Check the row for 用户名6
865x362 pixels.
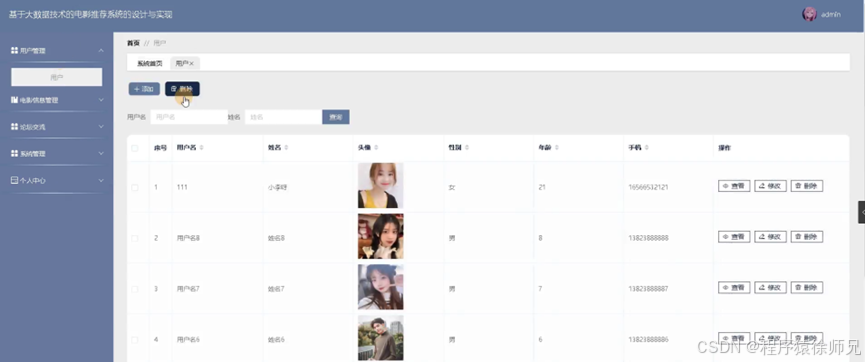[x=135, y=339]
